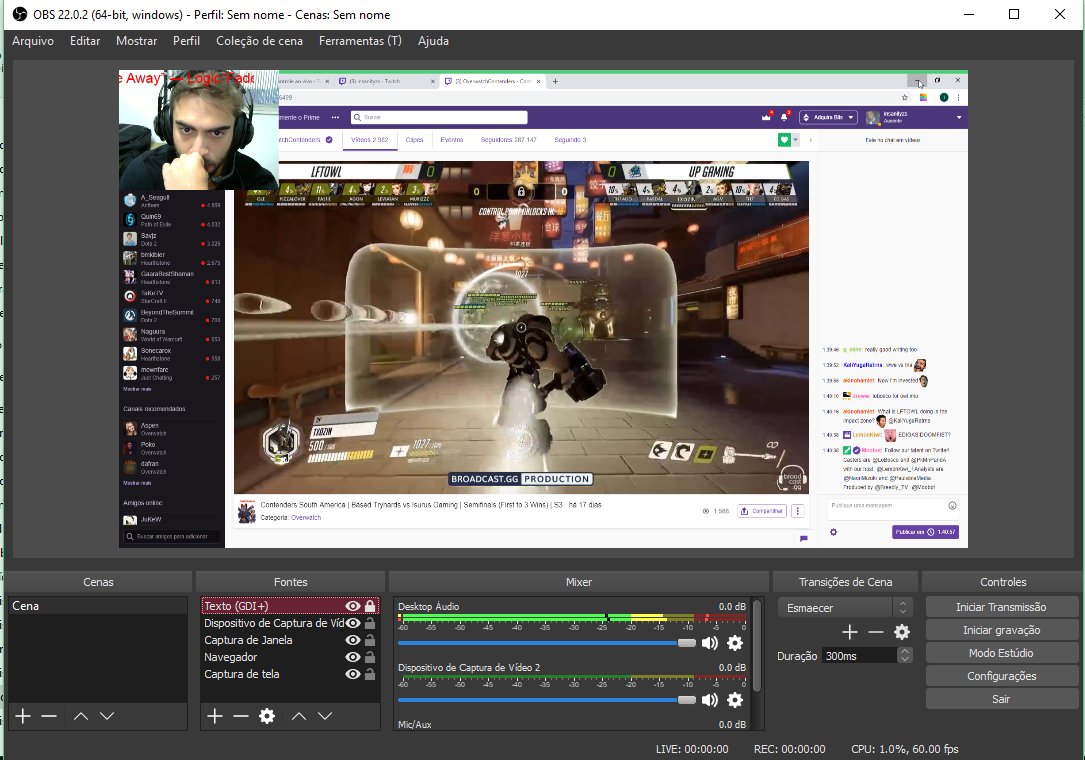Select the Captura de Janela source
This screenshot has height=760, width=1085.
[x=290, y=640]
